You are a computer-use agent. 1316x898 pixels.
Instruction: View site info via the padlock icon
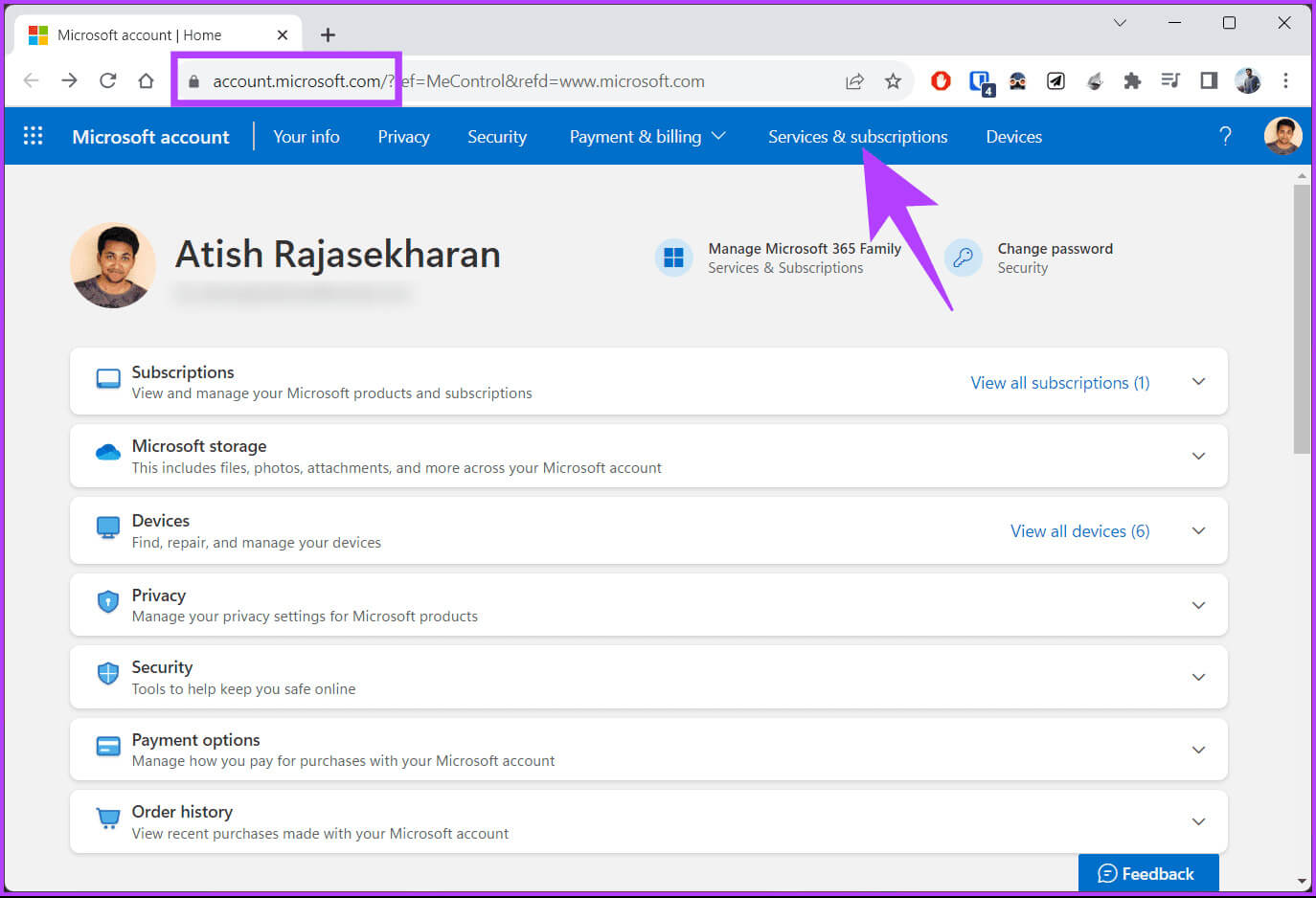click(193, 81)
